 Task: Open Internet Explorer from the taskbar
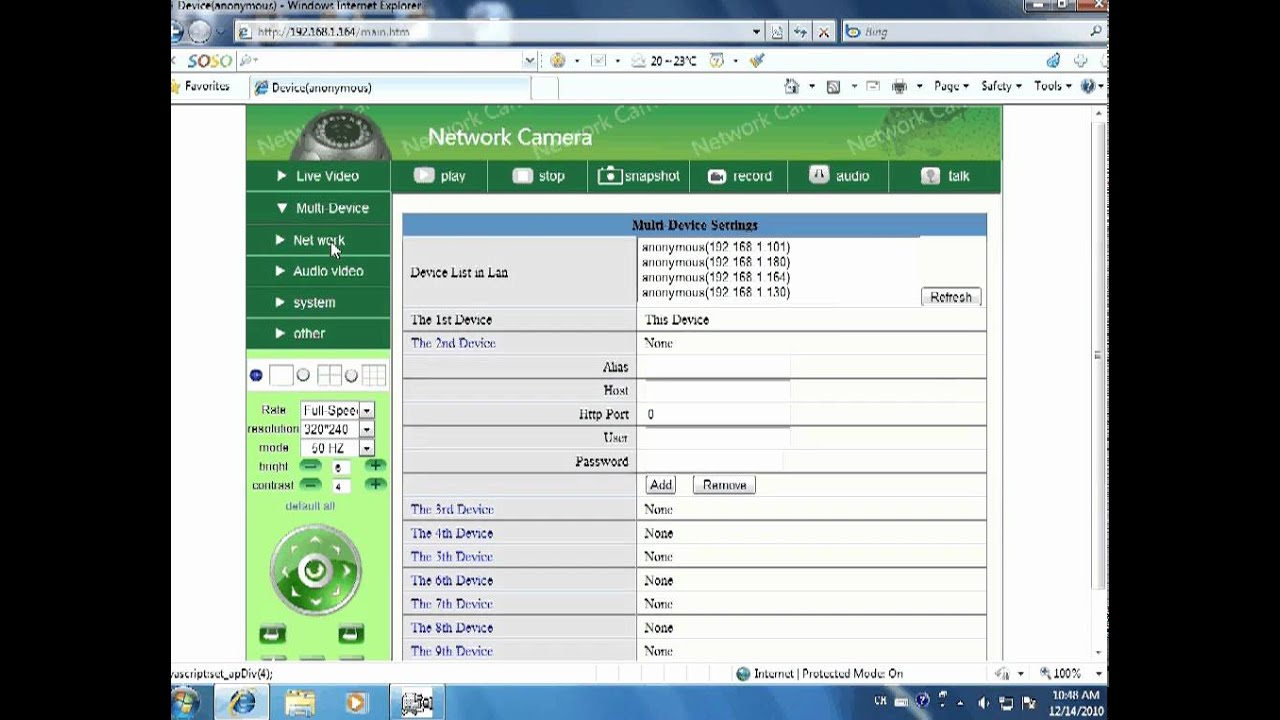[x=243, y=703]
